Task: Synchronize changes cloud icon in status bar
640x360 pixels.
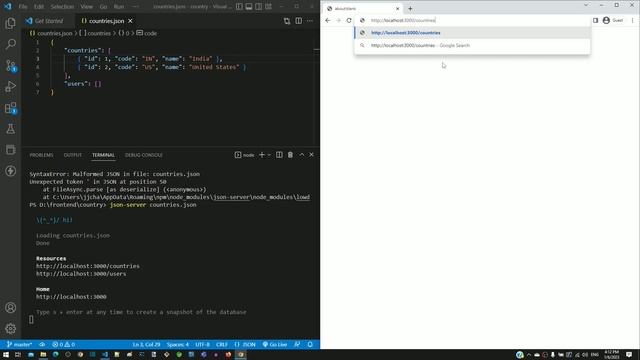Action: pos(42,344)
